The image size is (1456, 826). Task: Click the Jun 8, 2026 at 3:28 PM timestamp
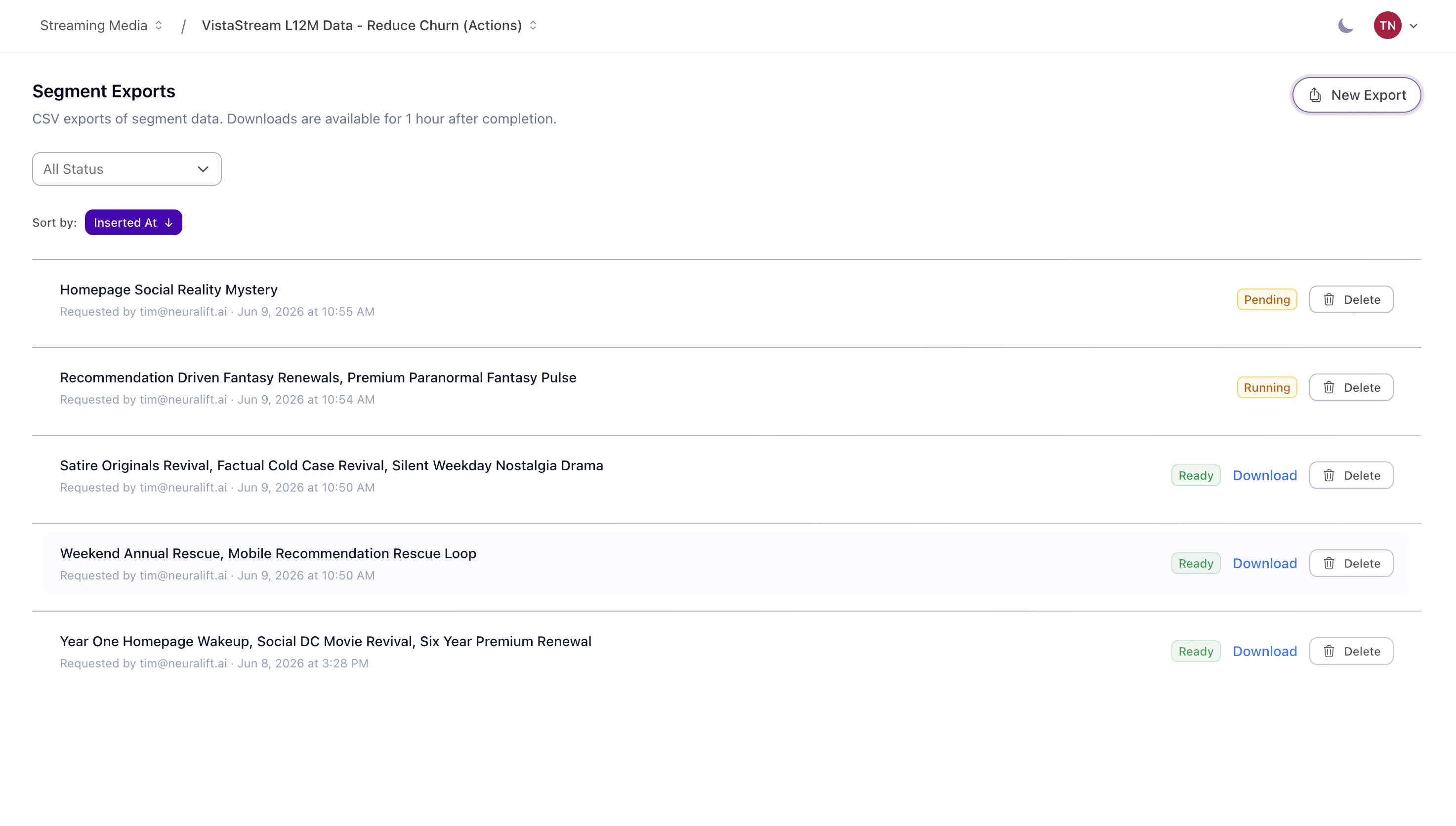(x=303, y=663)
